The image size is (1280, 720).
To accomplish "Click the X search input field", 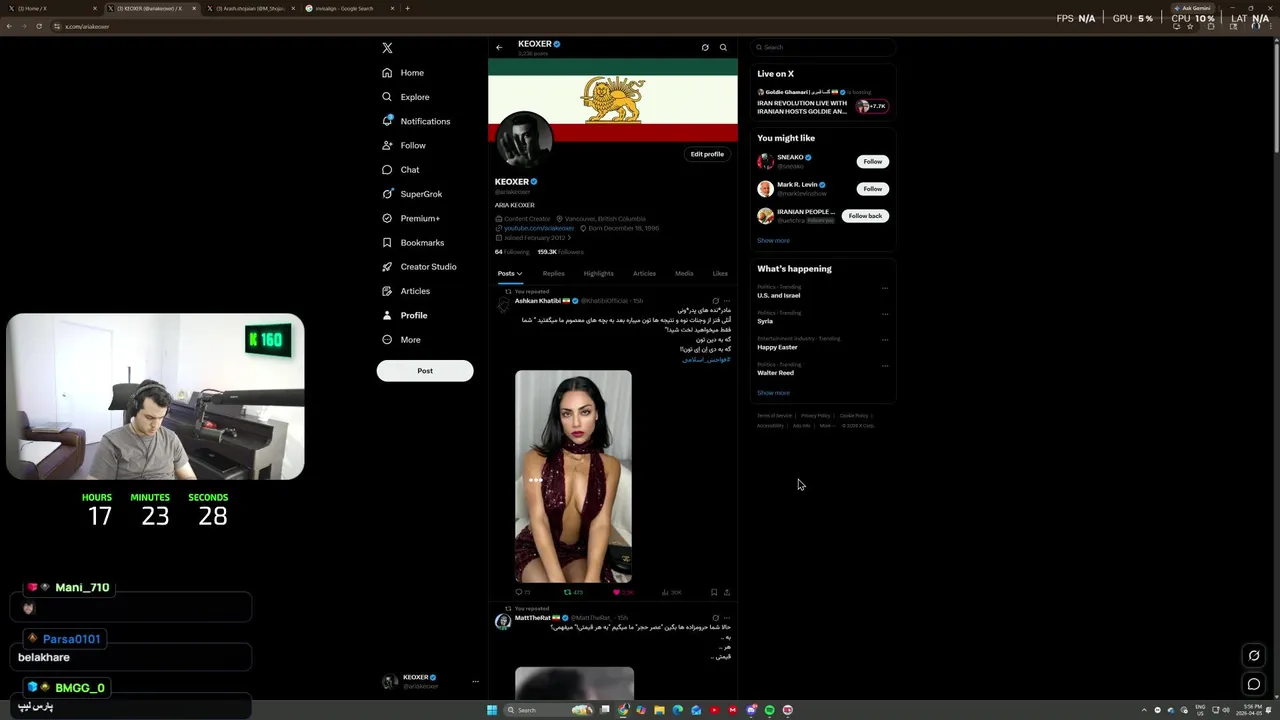I will coord(823,47).
